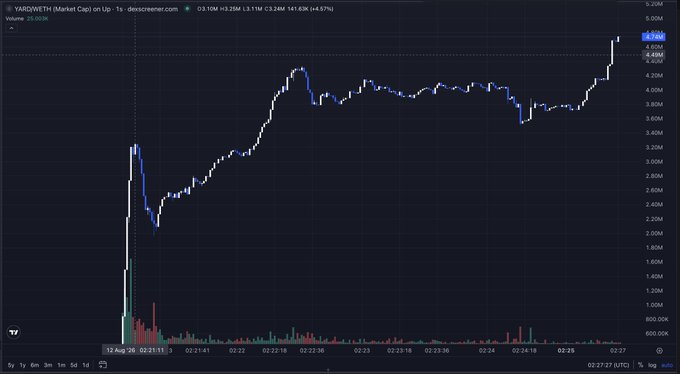The height and width of the screenshot is (374, 680).
Task: Click the 4.74M current price label
Action: click(654, 37)
